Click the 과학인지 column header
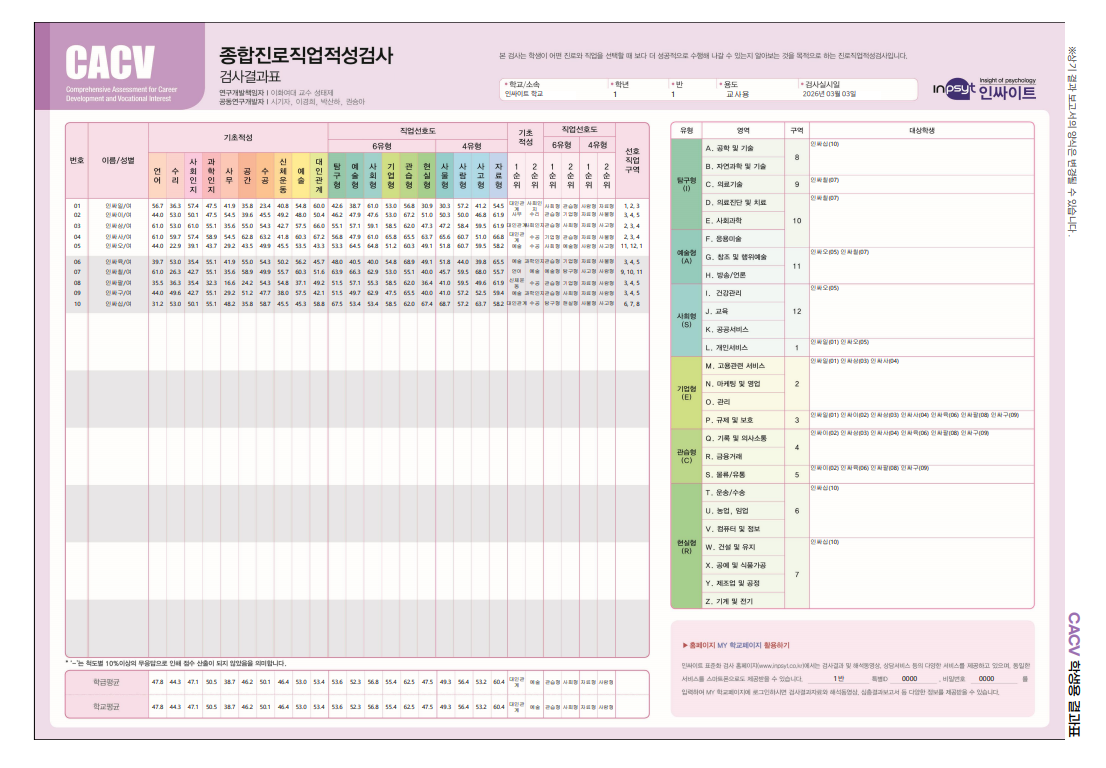This screenshot has height=768, width=1106. click(211, 176)
